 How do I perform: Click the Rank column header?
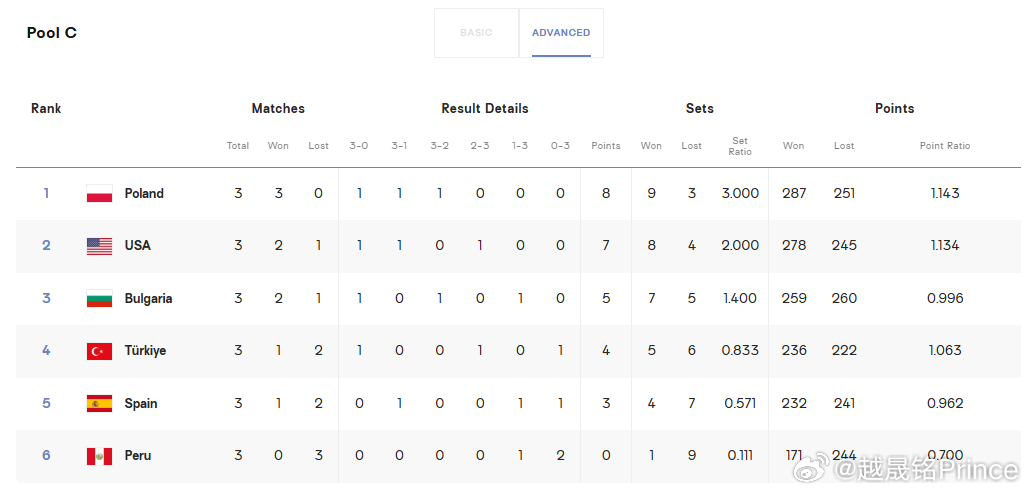tap(46, 108)
